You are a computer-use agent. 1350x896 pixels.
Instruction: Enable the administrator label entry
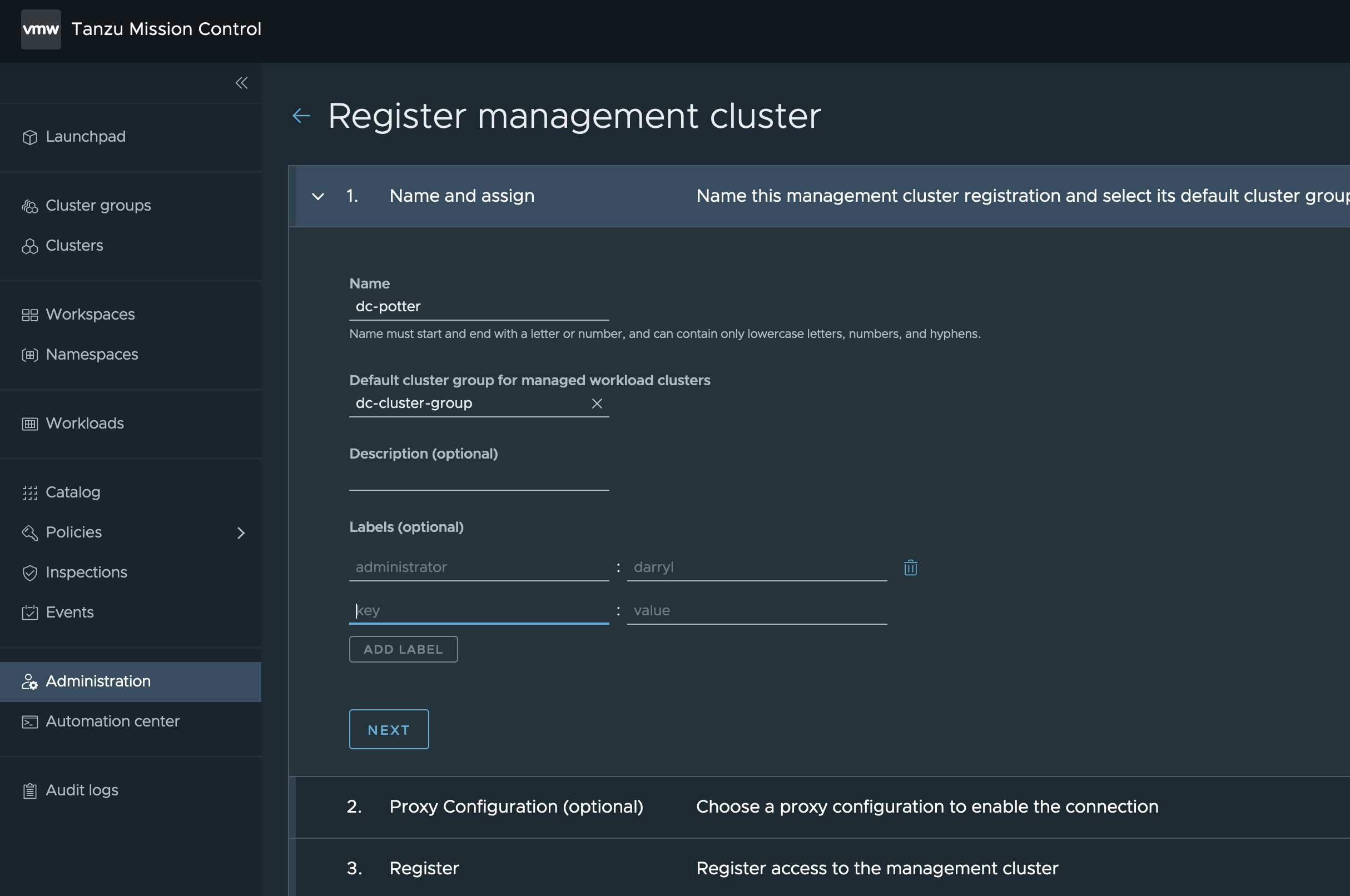click(x=479, y=566)
